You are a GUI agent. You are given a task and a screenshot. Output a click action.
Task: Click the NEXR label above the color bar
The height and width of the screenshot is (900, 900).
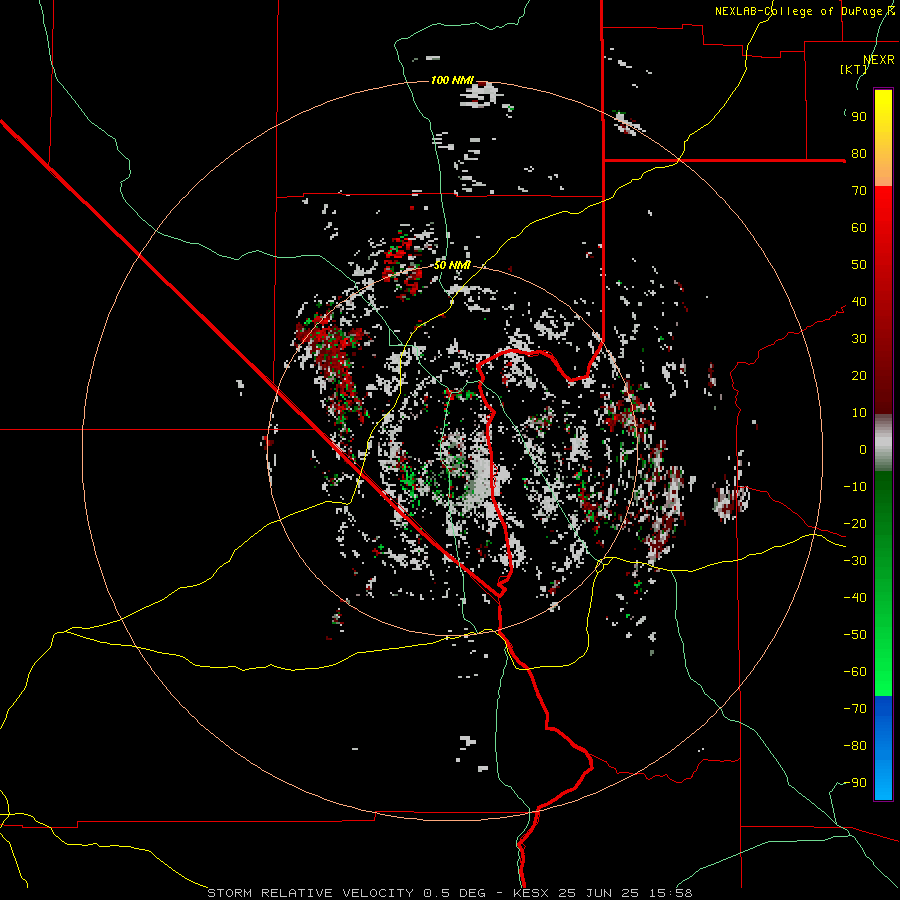(x=879, y=60)
